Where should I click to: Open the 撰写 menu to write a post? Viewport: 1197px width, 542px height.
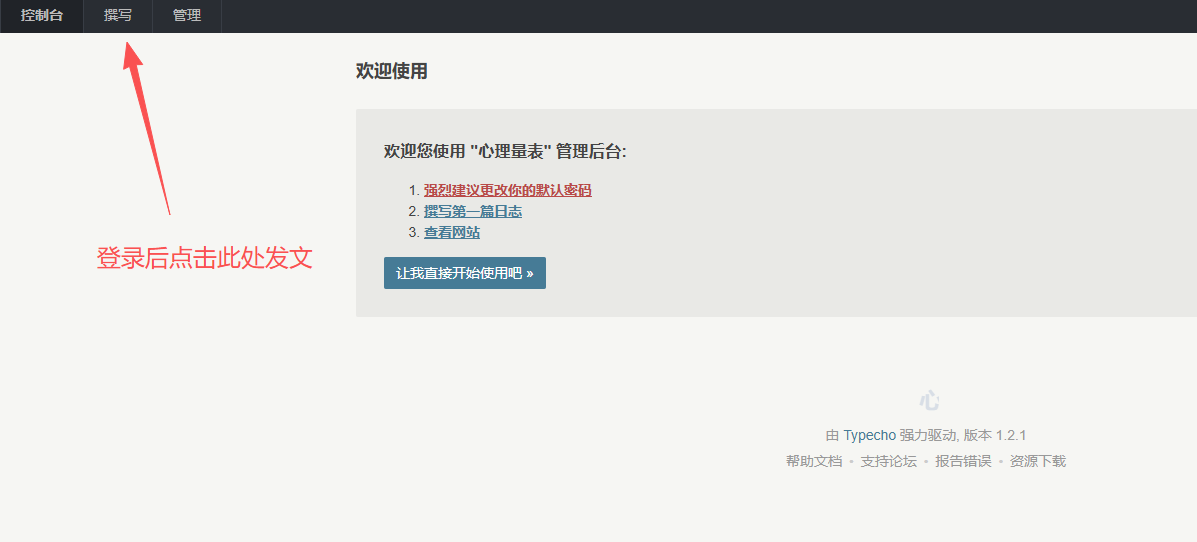pyautogui.click(x=118, y=16)
